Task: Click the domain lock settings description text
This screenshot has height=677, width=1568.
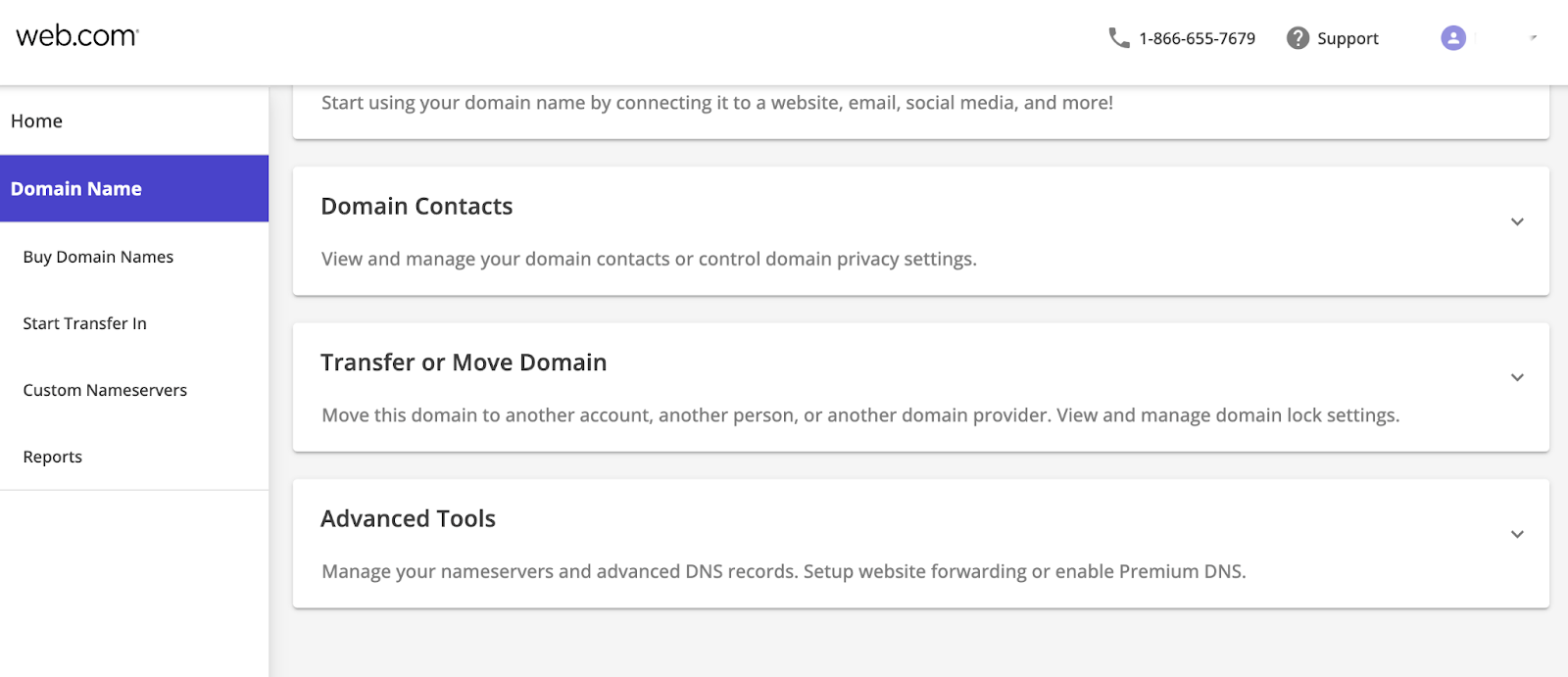Action: tap(860, 415)
